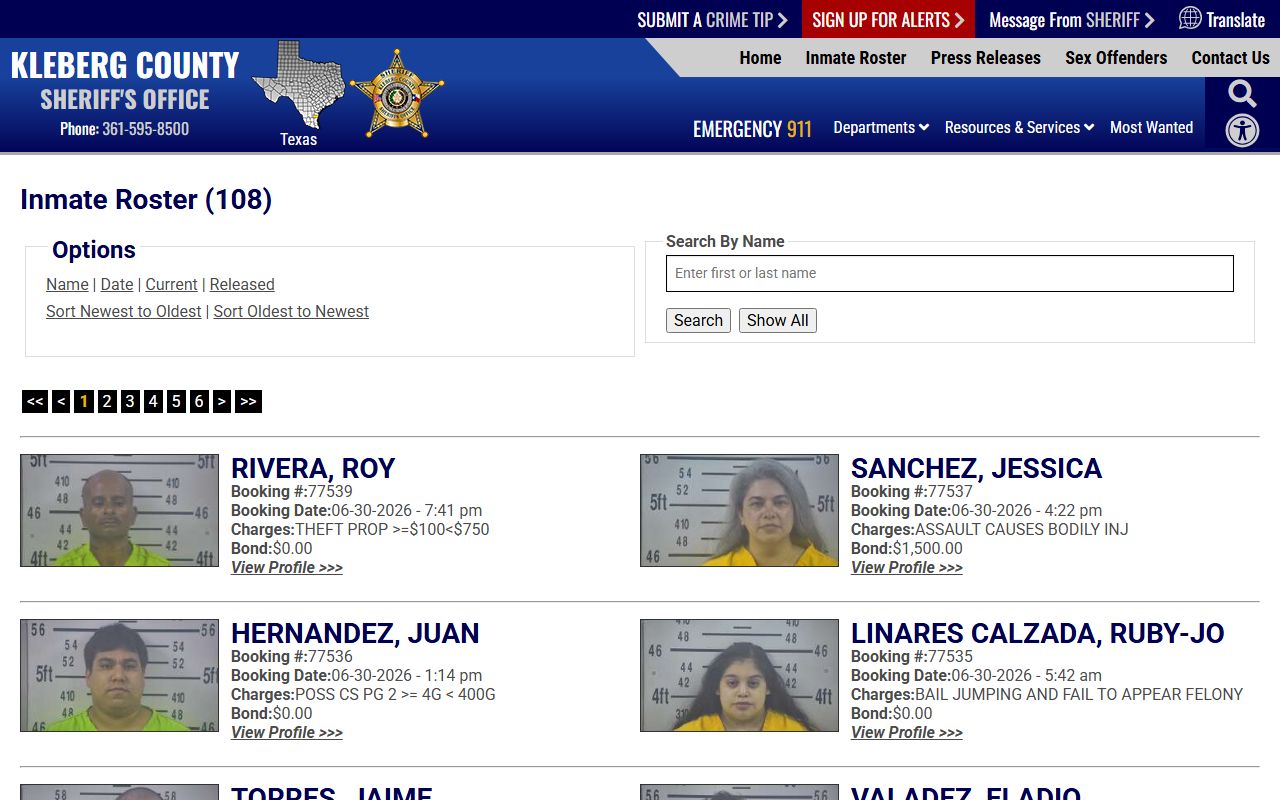Click booking number 77539 text
Image resolution: width=1280 pixels, height=800 pixels.
[x=330, y=491]
